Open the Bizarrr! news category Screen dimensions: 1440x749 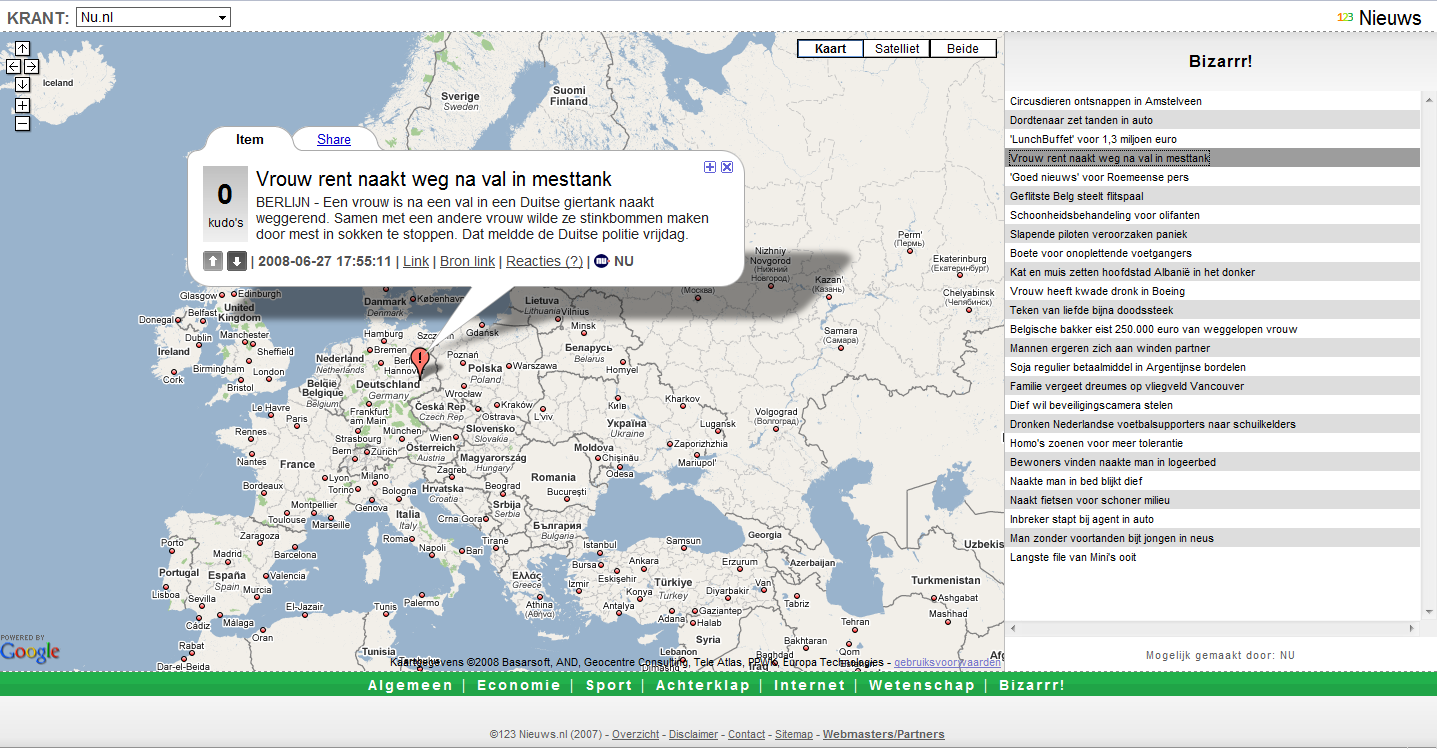click(1032, 685)
